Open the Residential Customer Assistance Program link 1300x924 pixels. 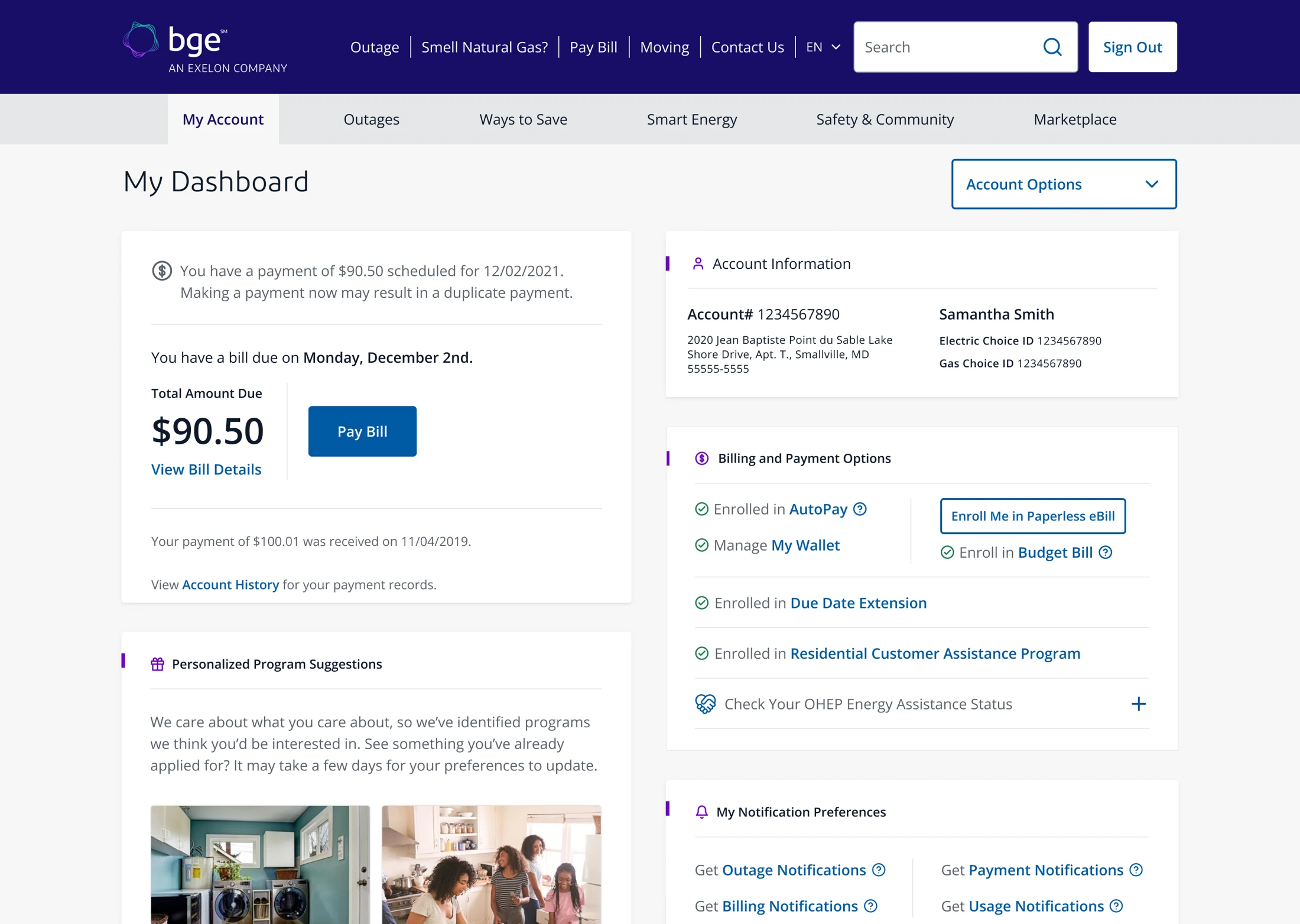pos(935,653)
